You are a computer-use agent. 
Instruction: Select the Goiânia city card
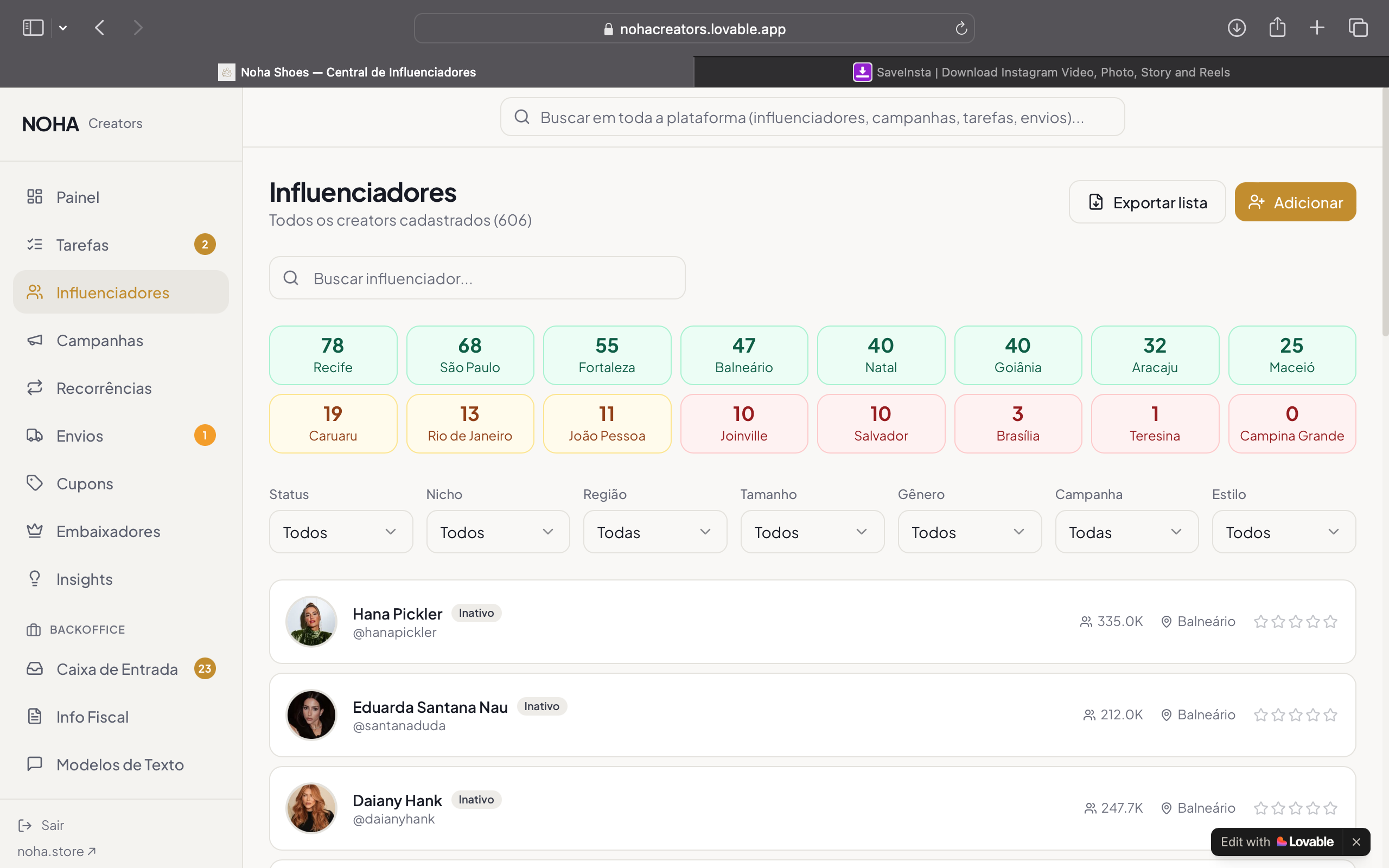coord(1018,355)
